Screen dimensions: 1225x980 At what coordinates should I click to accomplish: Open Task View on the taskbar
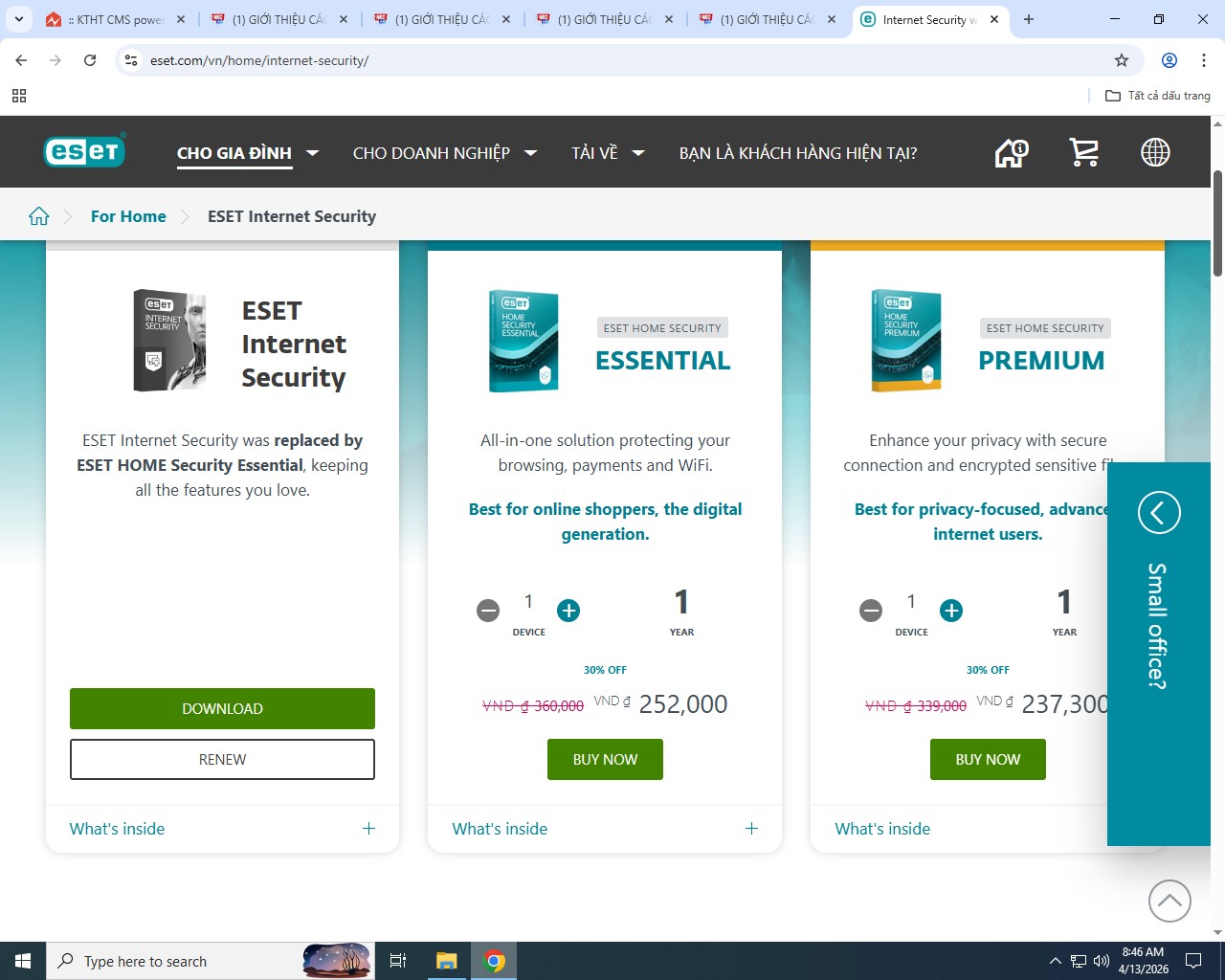[x=398, y=961]
